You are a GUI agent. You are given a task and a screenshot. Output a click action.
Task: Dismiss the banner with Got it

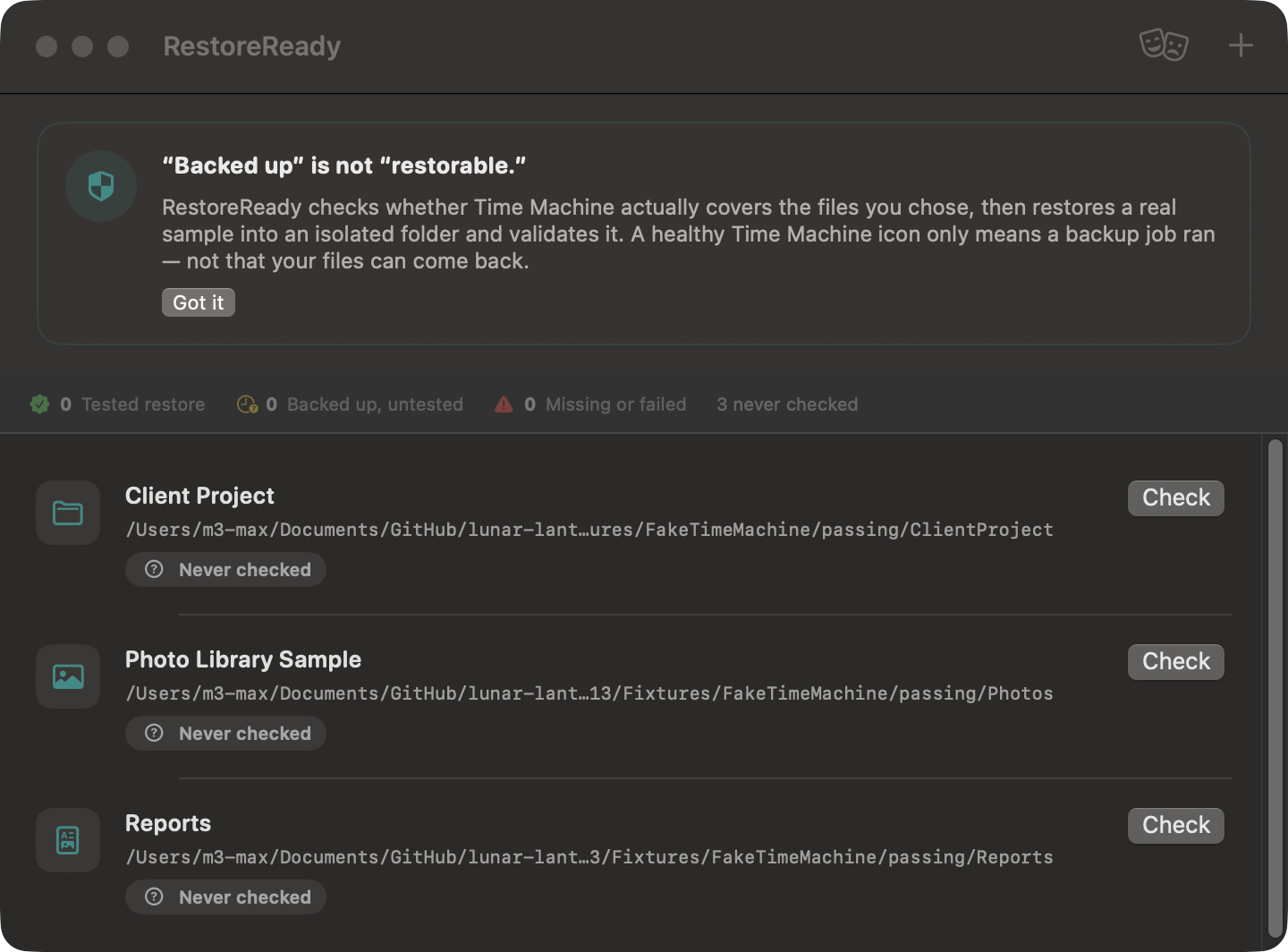click(199, 302)
